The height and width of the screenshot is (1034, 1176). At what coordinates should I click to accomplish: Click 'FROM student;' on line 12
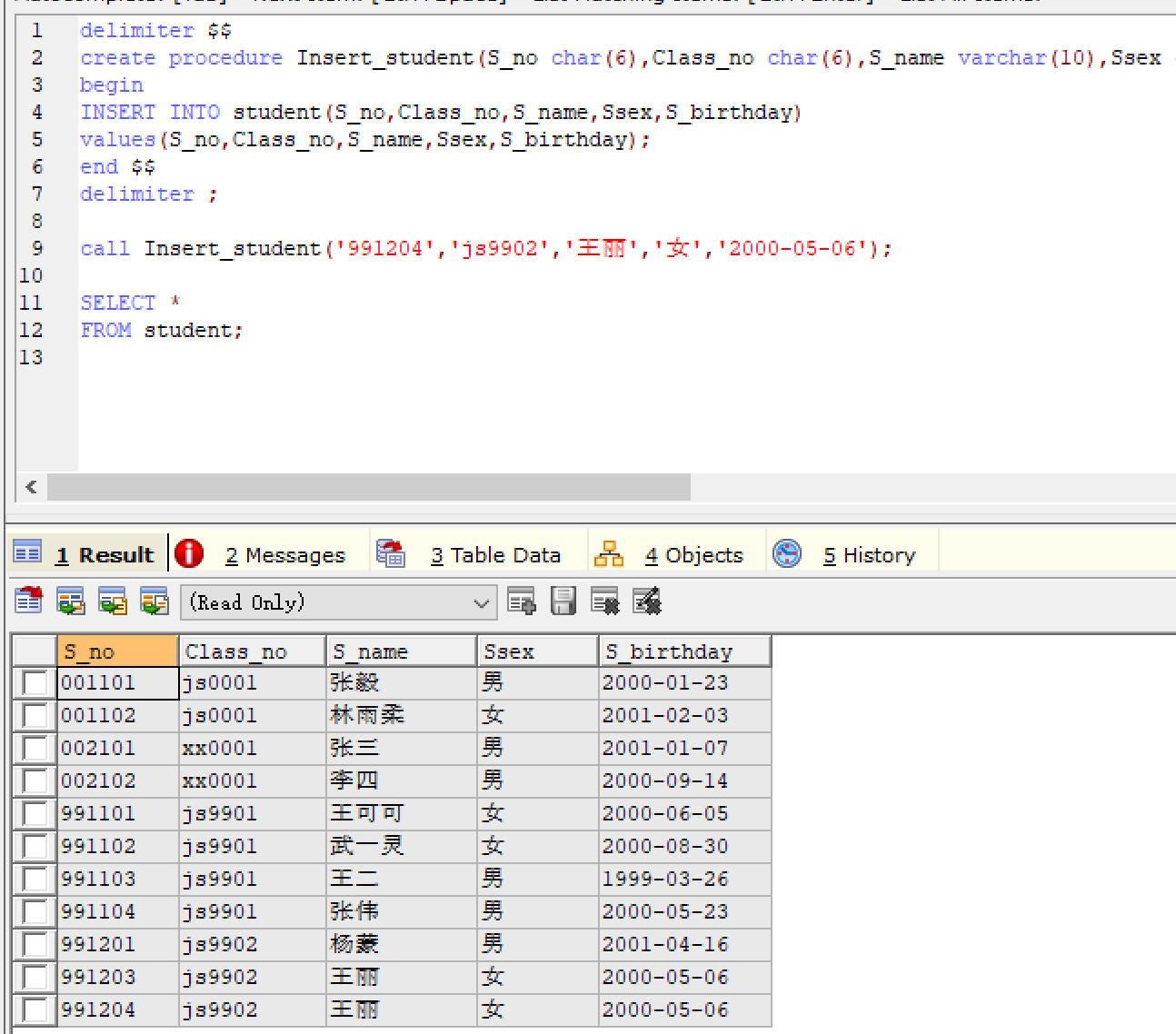point(162,331)
